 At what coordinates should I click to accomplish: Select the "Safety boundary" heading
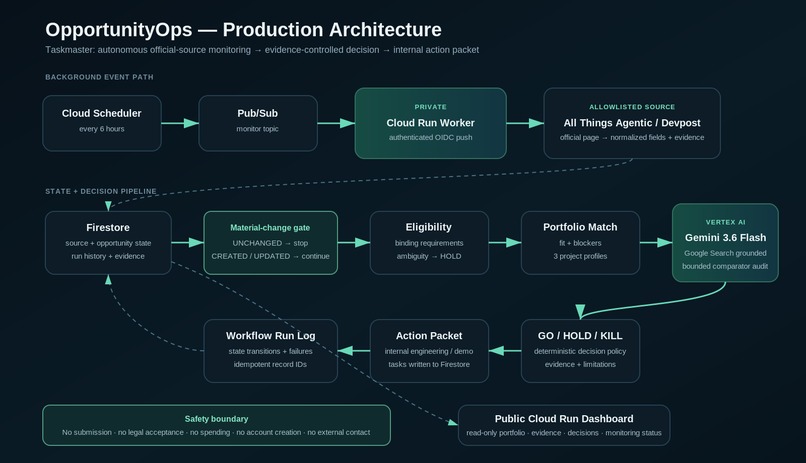216,419
